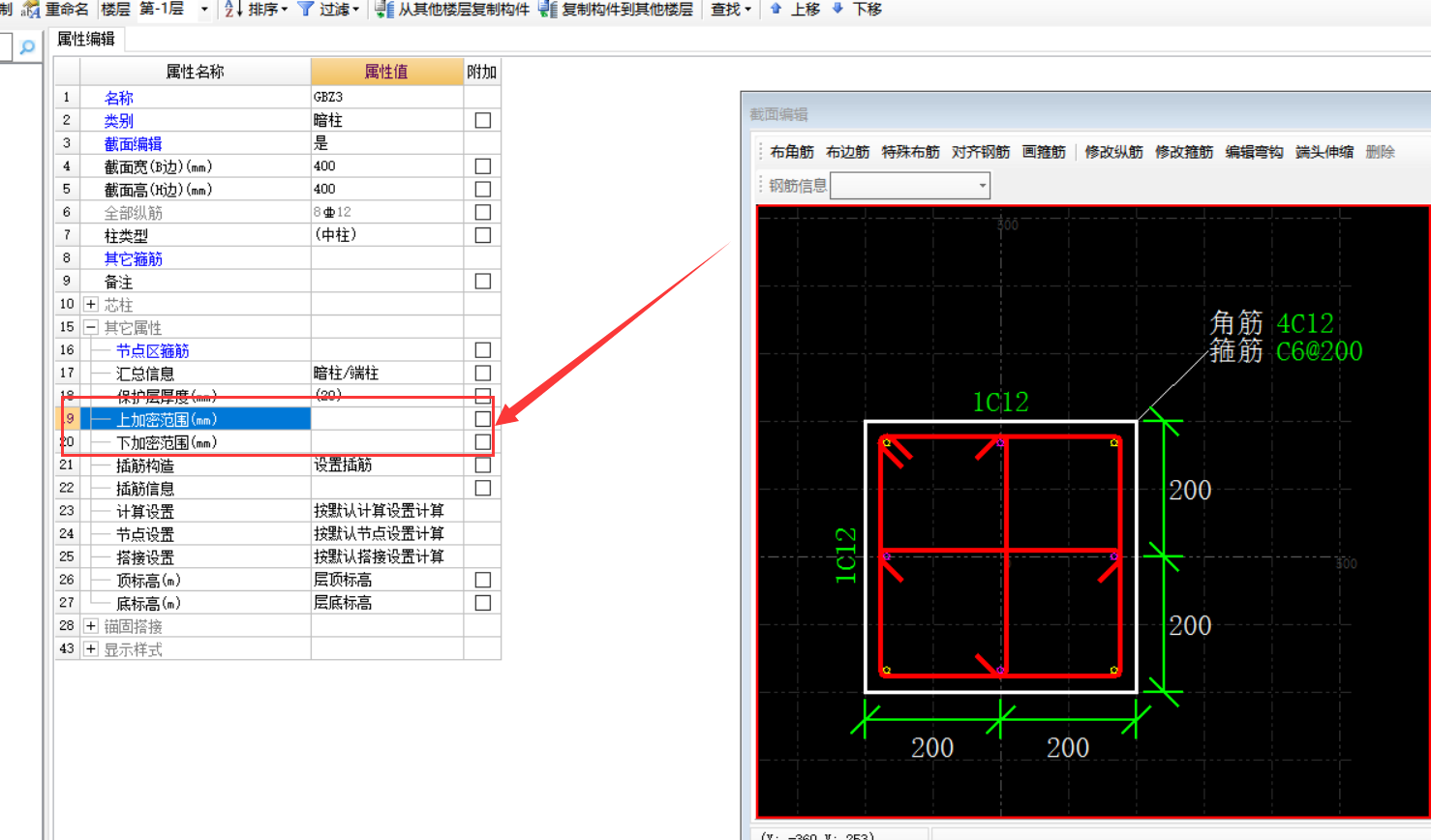Select the 上加密范围(mm) row
This screenshot has width=1431, height=840.
tap(278, 419)
